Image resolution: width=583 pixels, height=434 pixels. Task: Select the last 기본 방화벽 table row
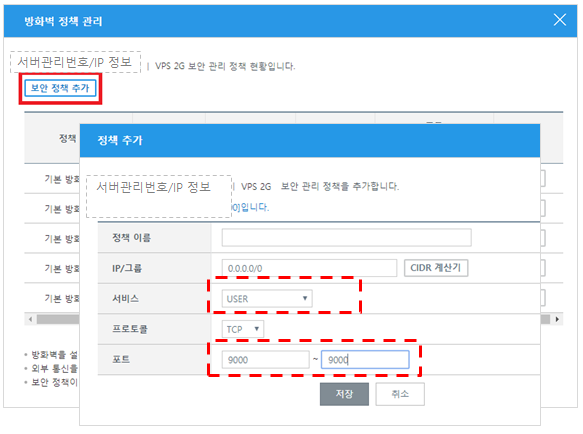52,298
